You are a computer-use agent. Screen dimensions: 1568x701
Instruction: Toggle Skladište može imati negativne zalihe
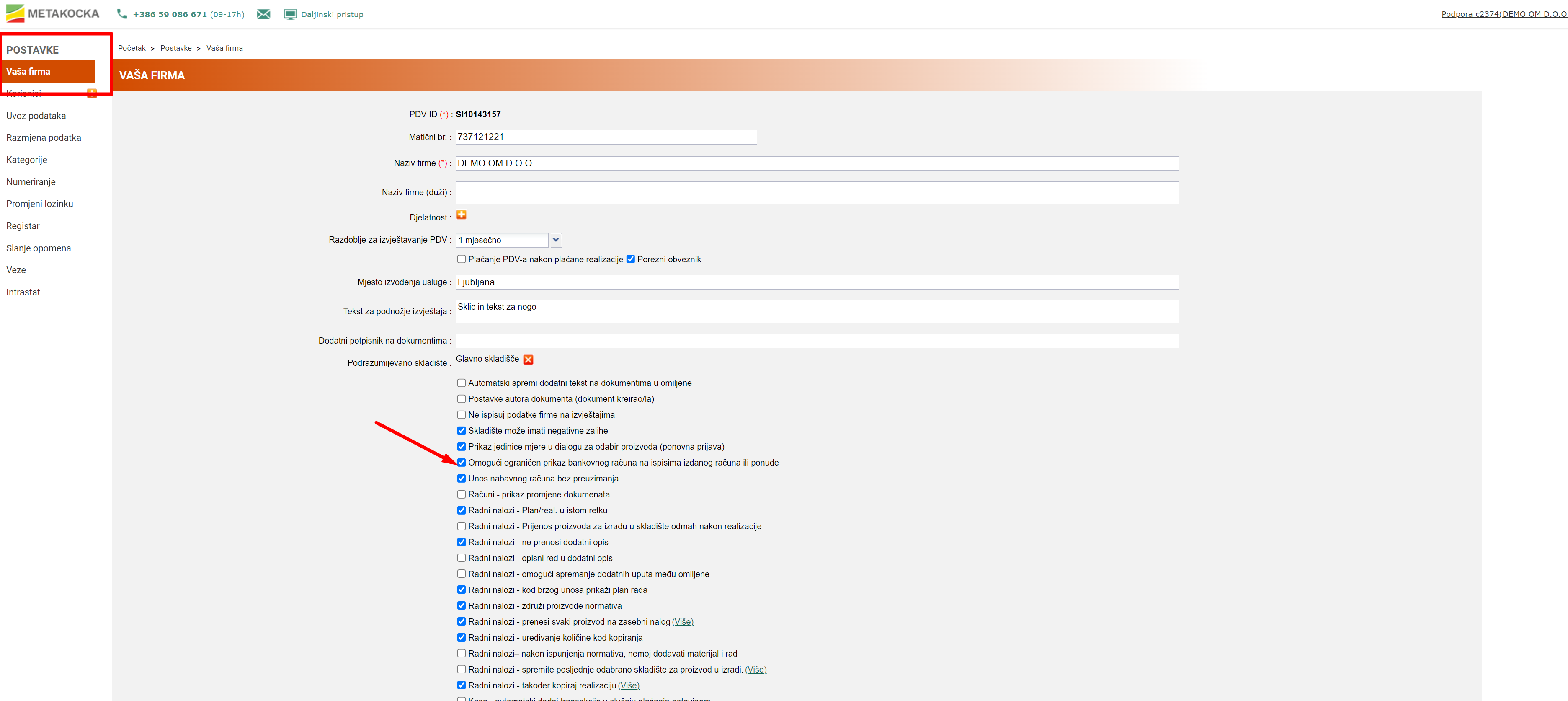(x=462, y=431)
